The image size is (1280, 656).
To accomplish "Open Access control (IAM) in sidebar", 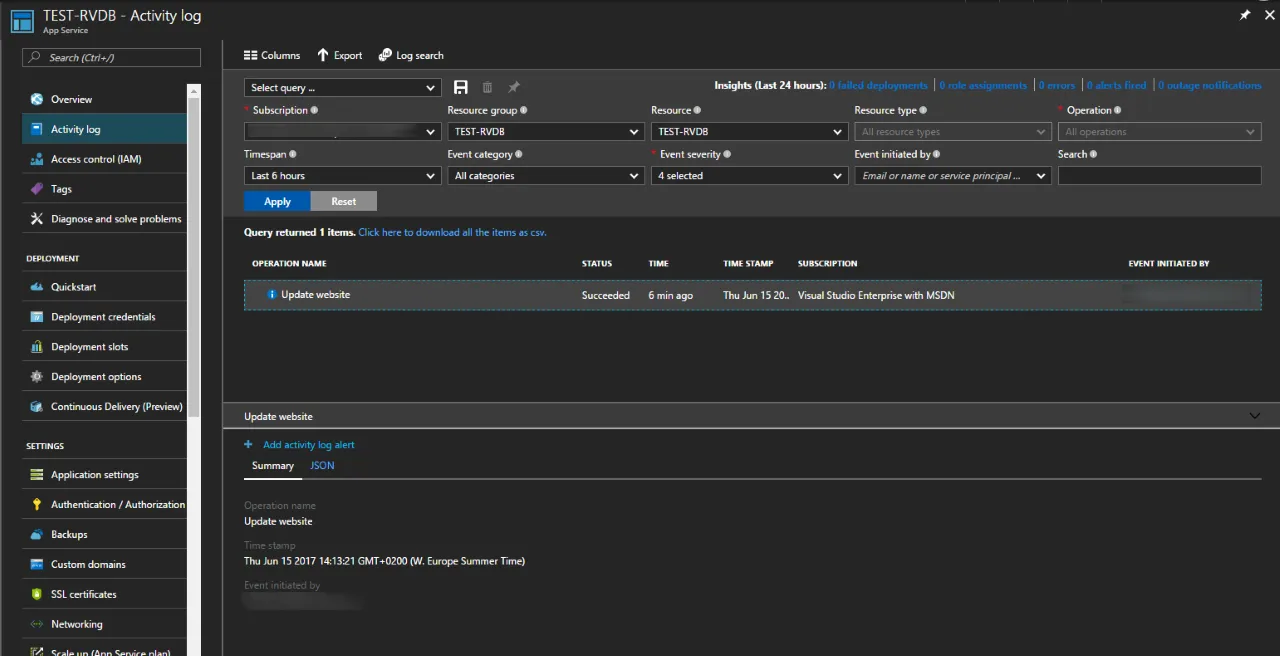I will coord(95,159).
